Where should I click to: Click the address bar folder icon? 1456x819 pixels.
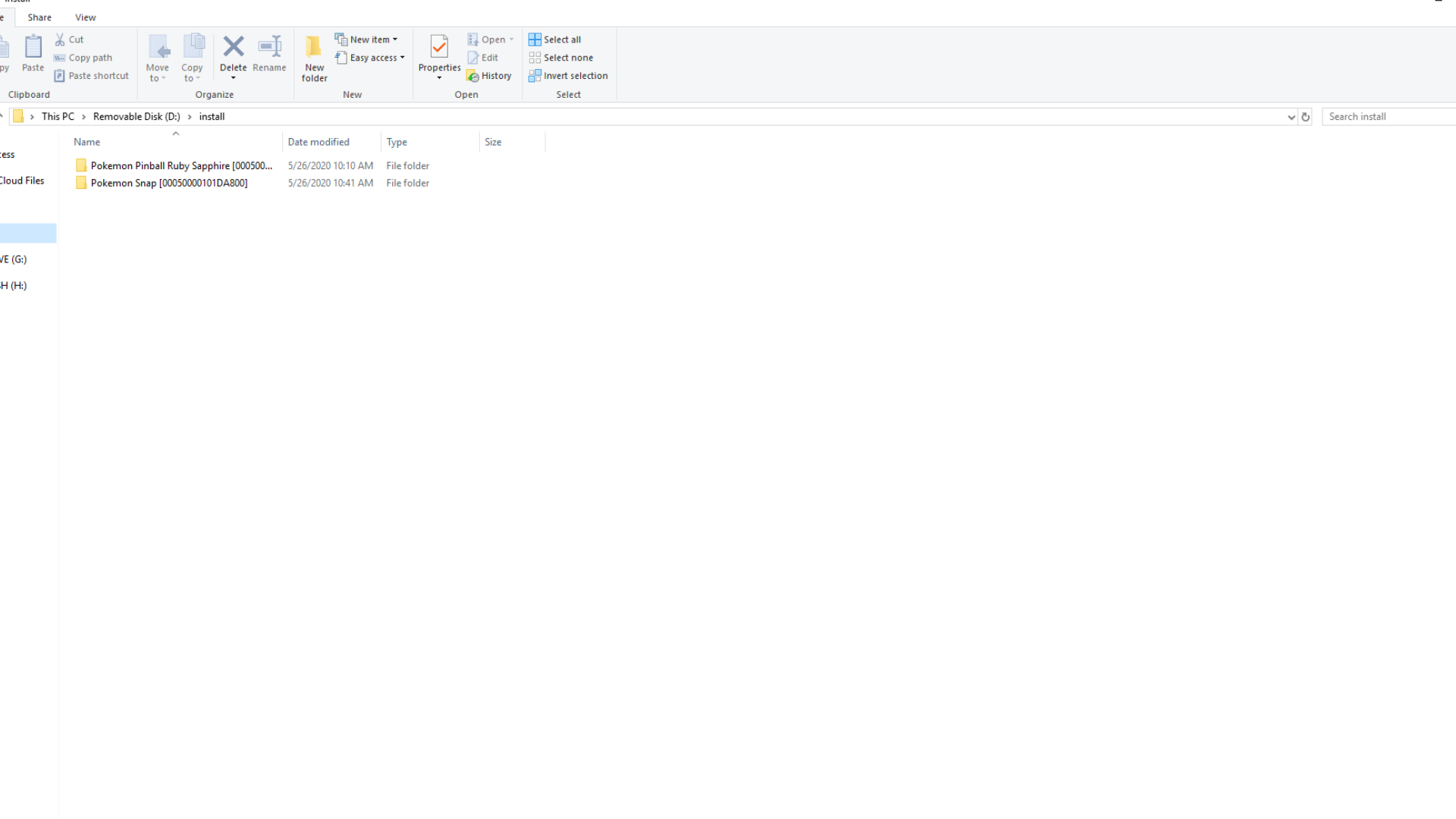pos(18,117)
